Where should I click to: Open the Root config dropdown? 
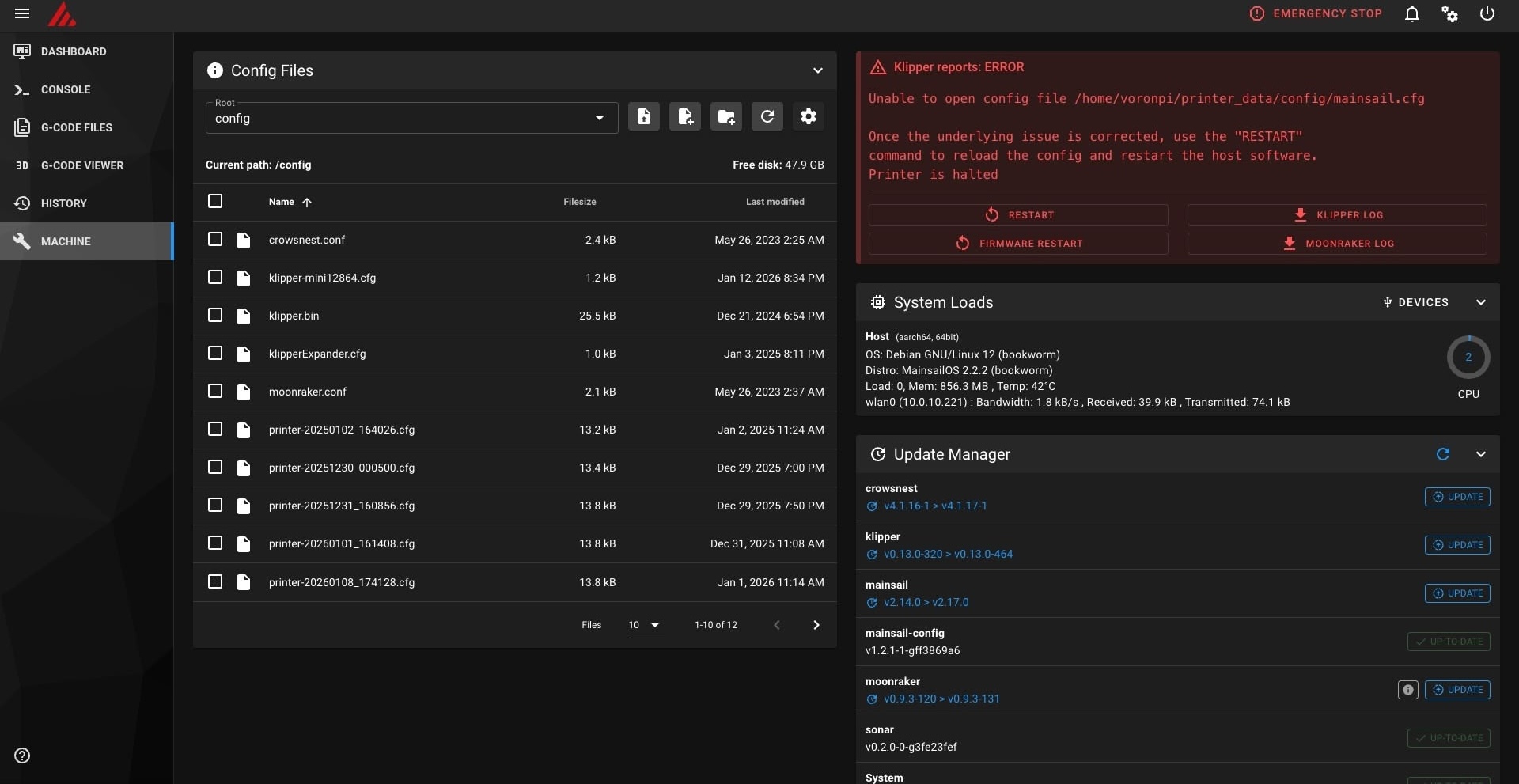click(x=411, y=118)
